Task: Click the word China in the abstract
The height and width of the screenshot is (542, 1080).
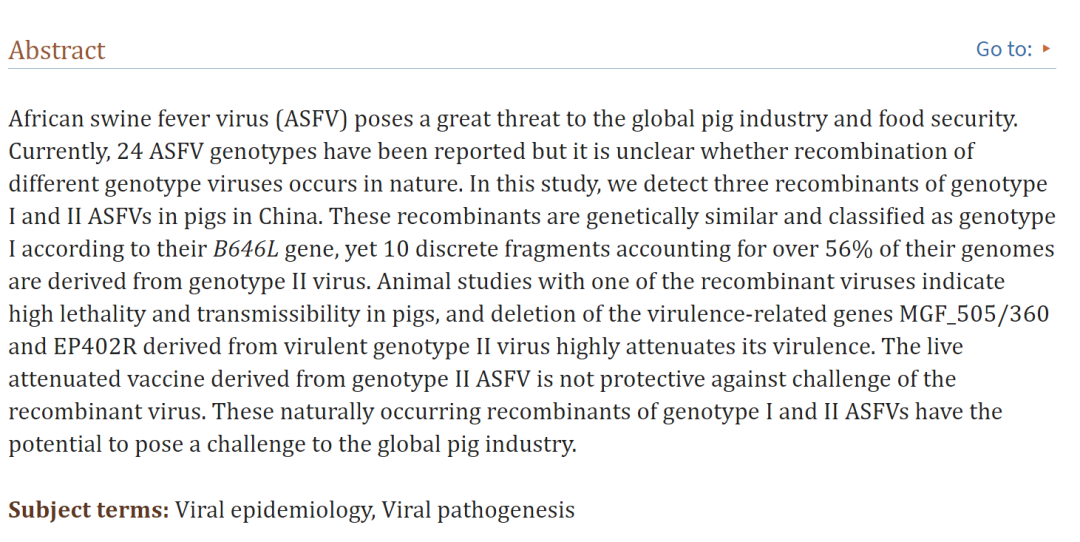Action: [290, 216]
